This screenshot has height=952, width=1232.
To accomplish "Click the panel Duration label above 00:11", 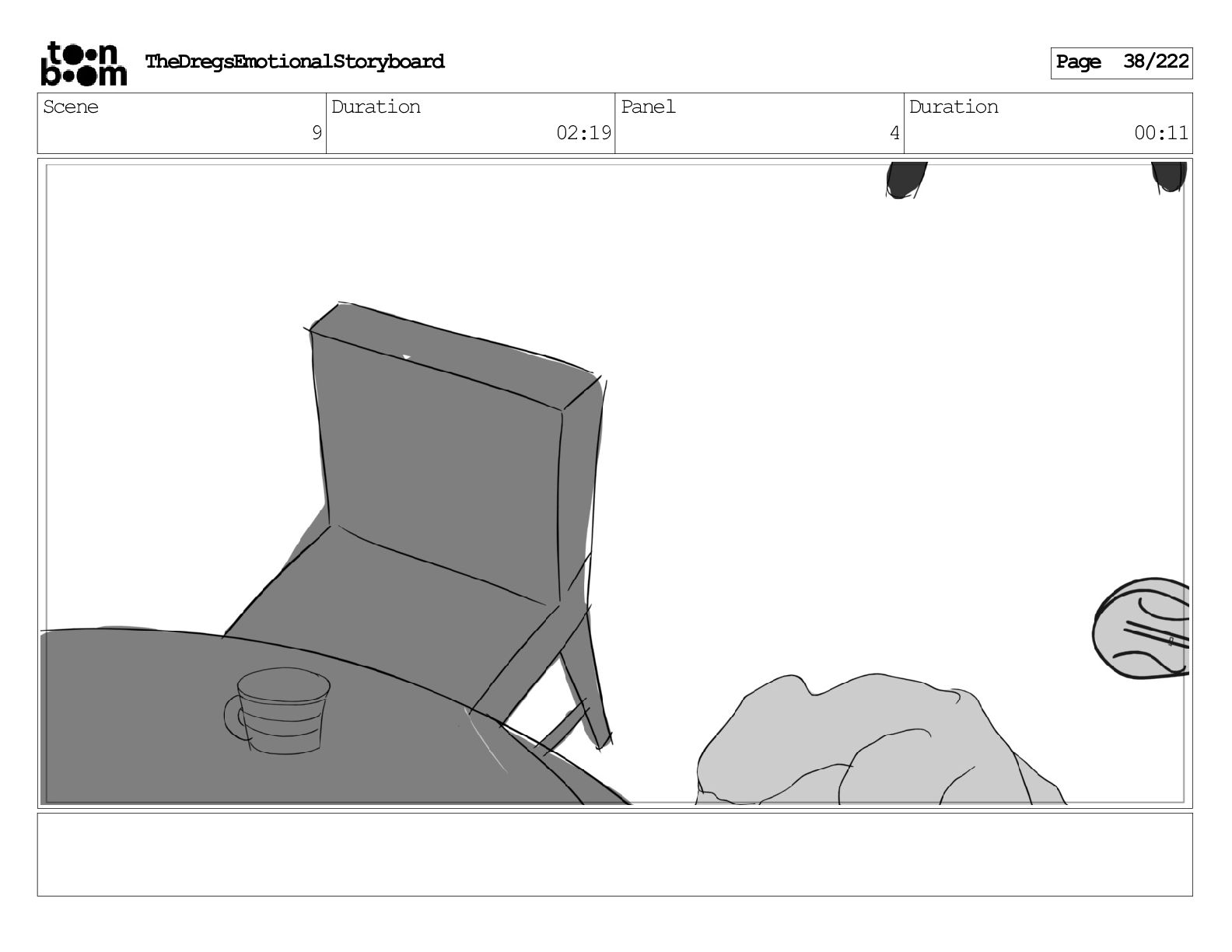I will (954, 107).
